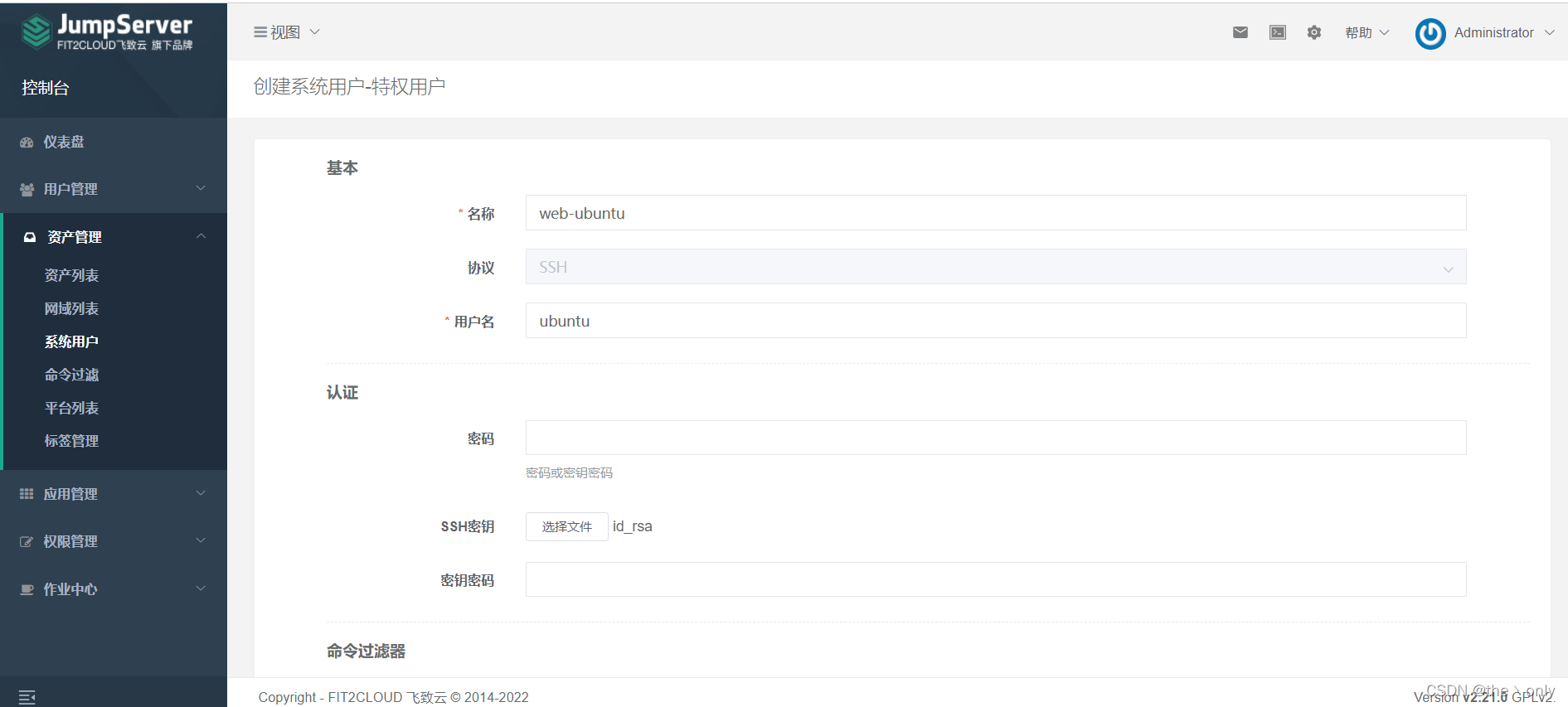Viewport: 1568px width, 707px height.
Task: Focus the 密码 password input field
Action: (995, 438)
